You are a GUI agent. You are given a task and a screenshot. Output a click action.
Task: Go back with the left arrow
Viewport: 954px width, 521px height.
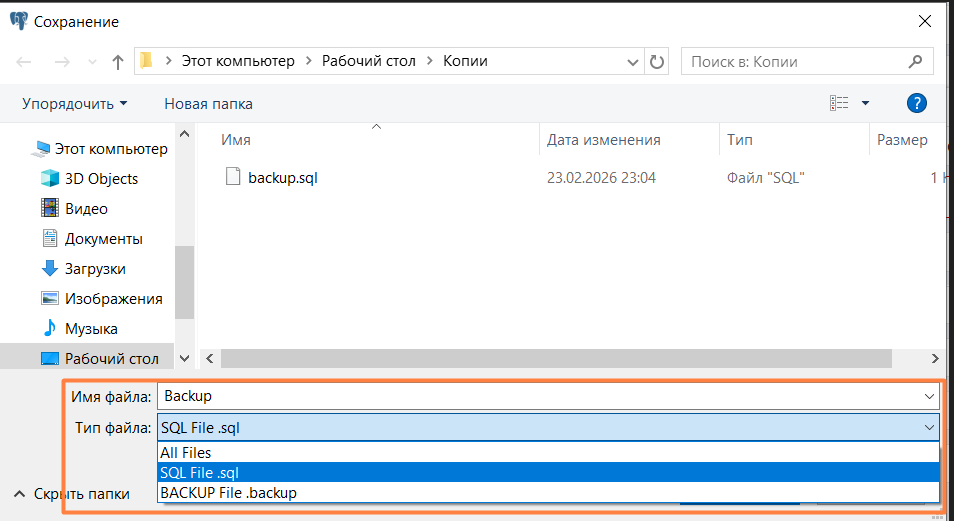tap(24, 61)
